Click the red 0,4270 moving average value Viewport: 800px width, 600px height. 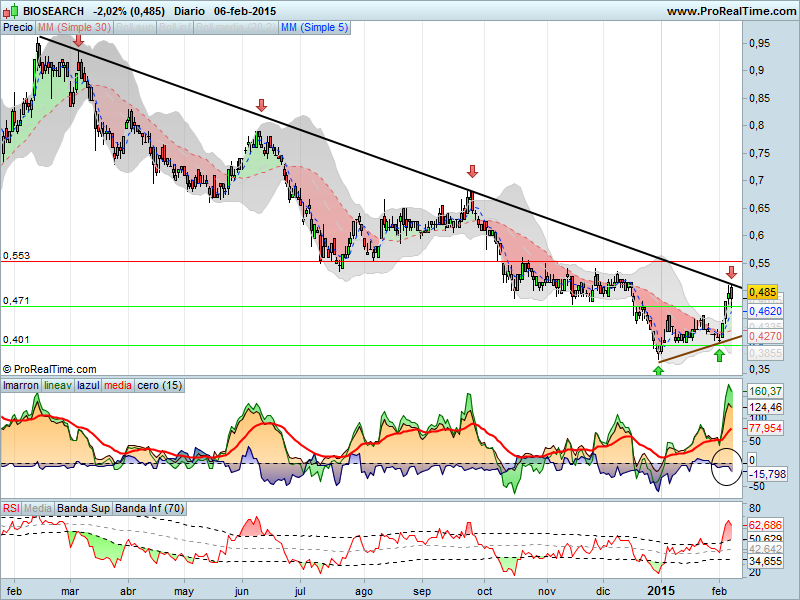click(764, 336)
